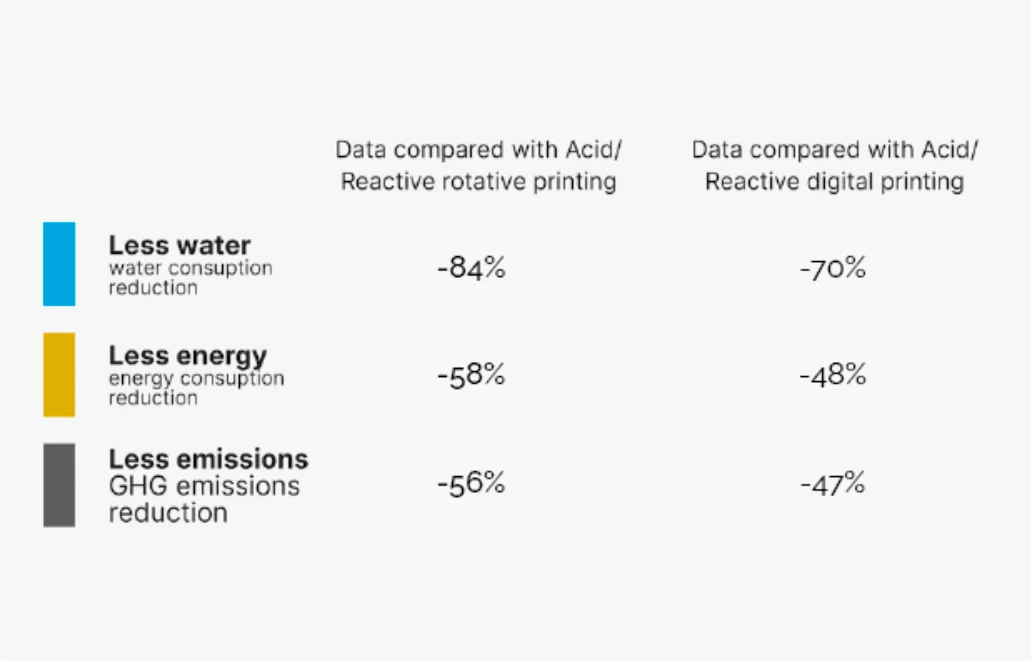The image size is (1031, 661).
Task: Click 'Data compared with Acid/' above rotative printing
Action: click(478, 150)
